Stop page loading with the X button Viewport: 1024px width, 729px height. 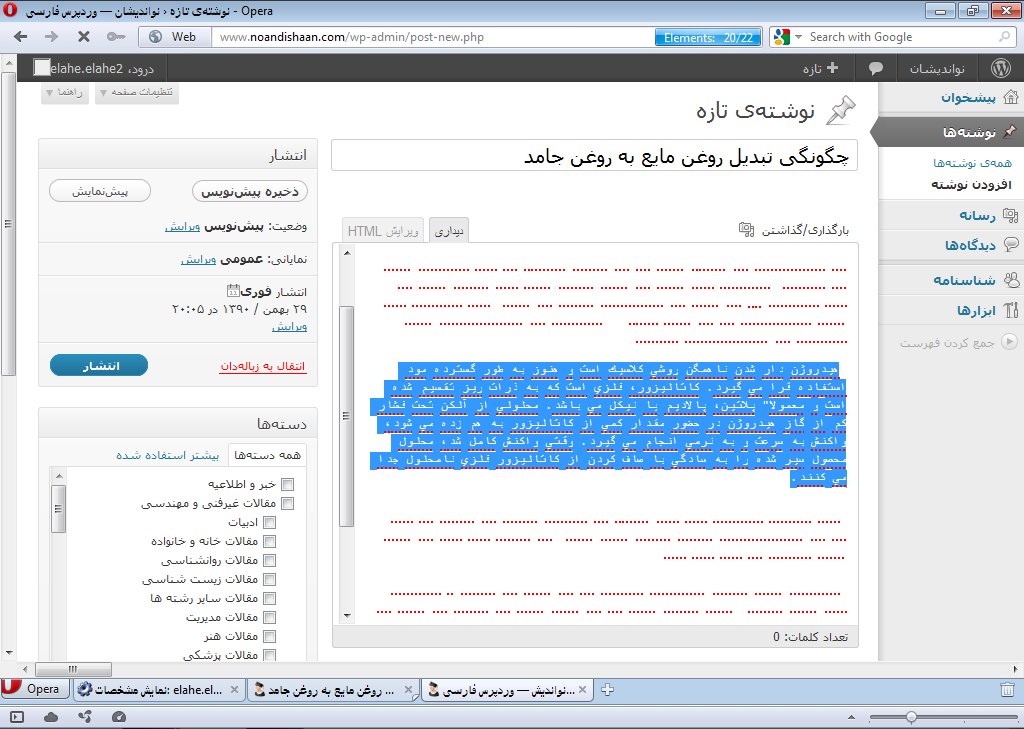coord(83,37)
